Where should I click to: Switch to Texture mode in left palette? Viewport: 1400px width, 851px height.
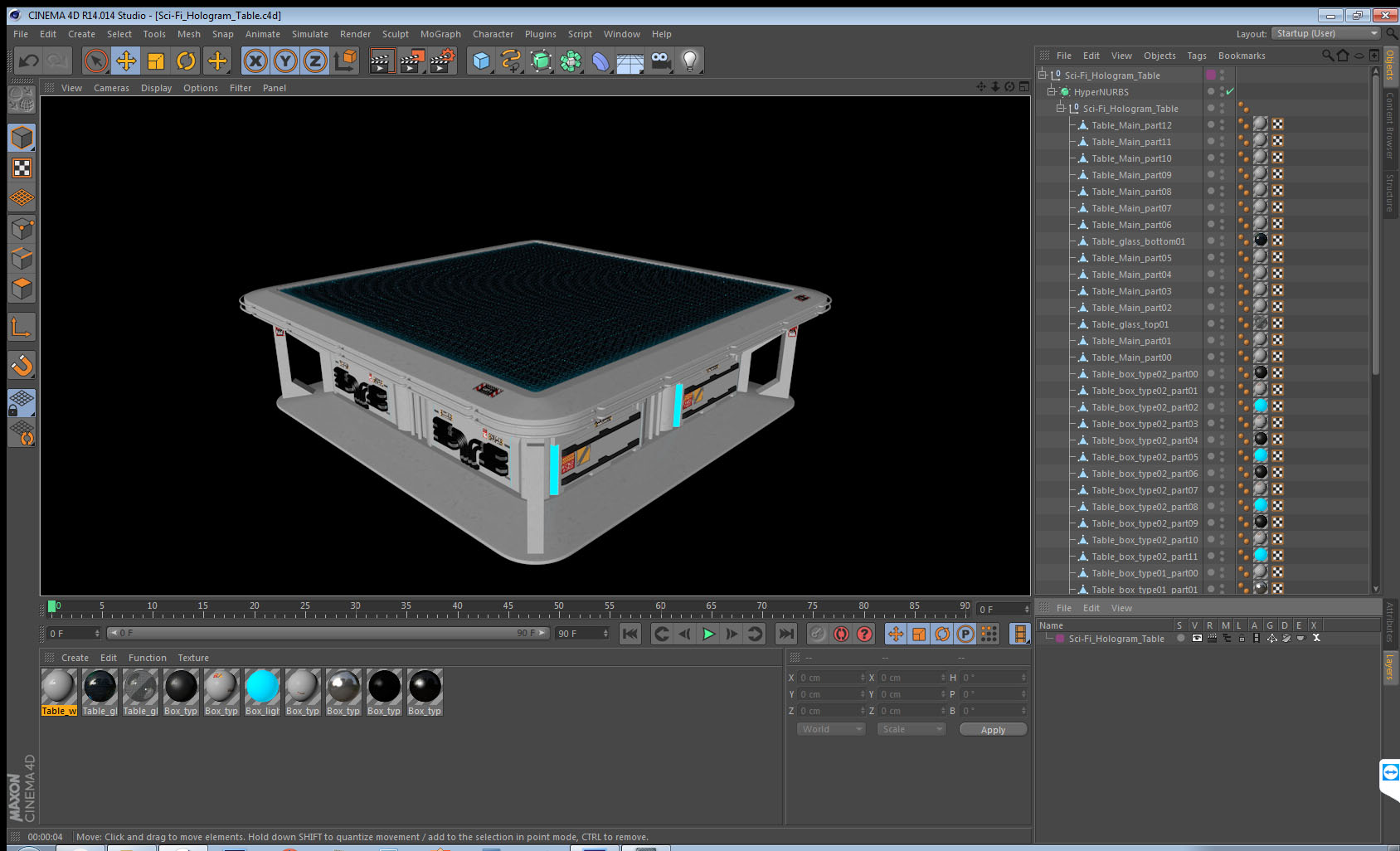point(22,168)
